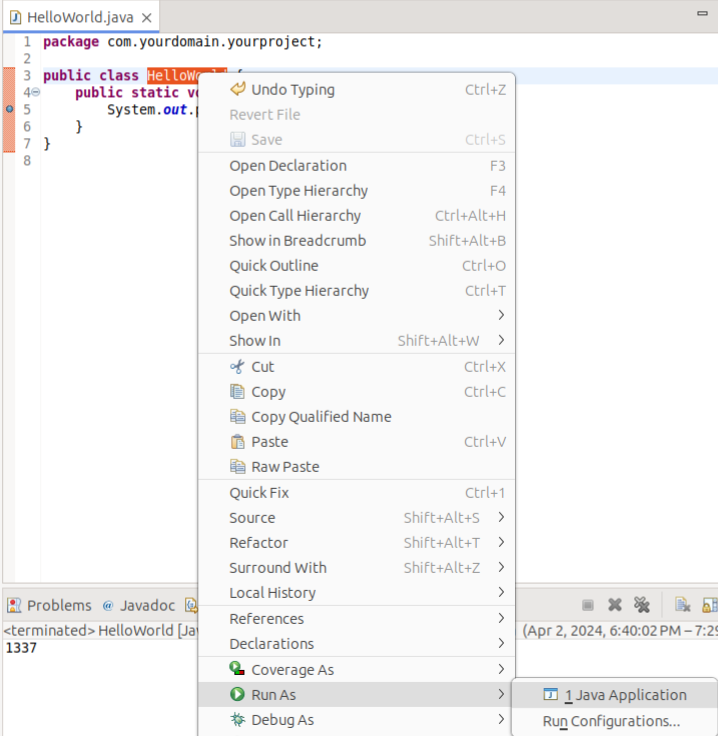Click the Clear Console icon
The width and height of the screenshot is (718, 736).
coord(682,605)
